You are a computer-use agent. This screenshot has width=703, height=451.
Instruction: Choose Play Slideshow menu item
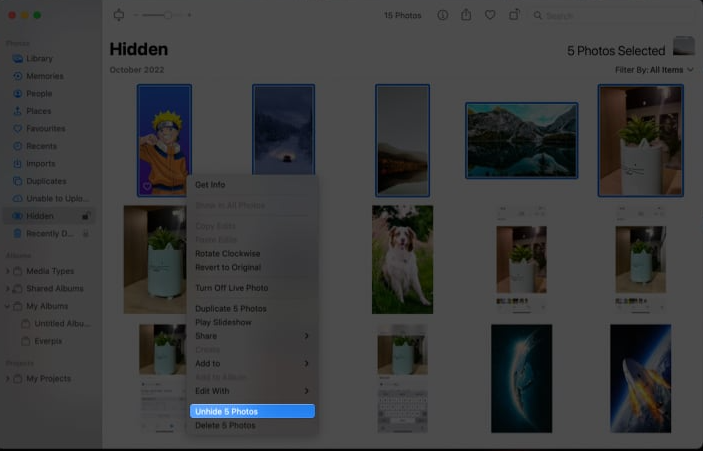click(252, 323)
